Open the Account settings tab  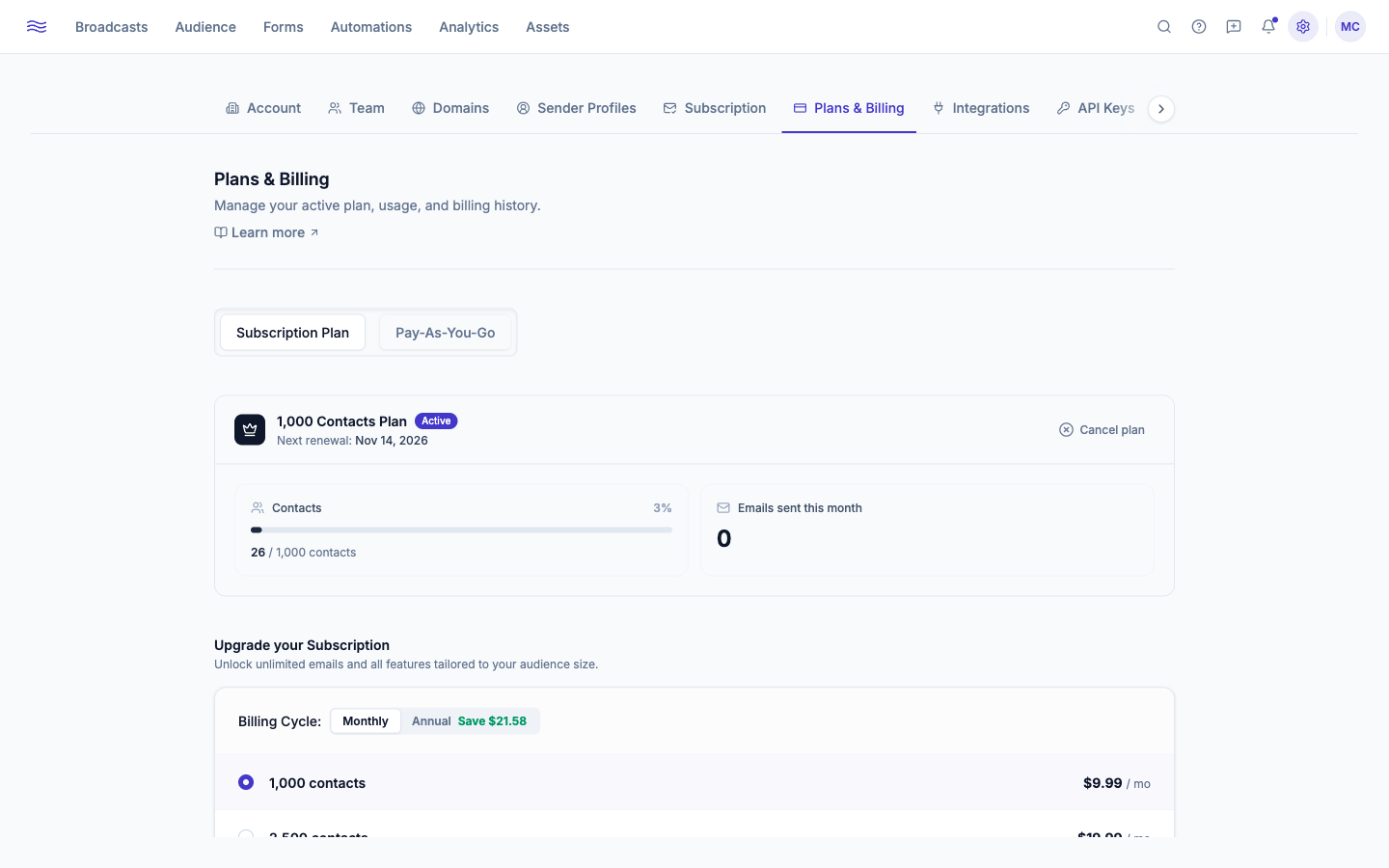coord(263,108)
